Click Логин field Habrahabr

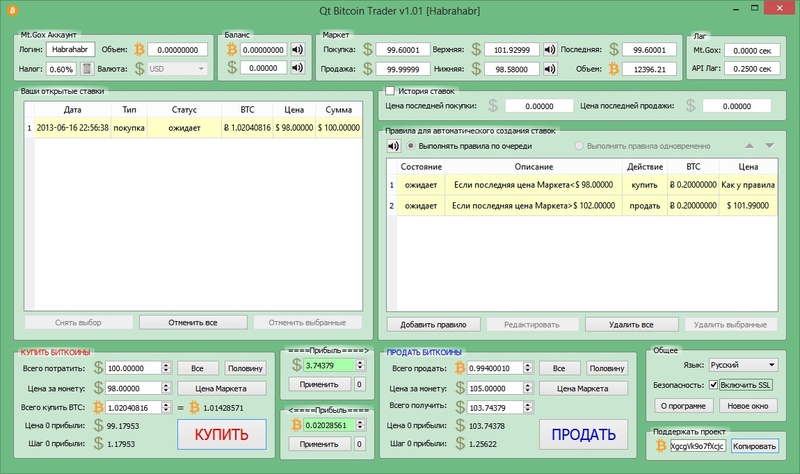[70, 49]
